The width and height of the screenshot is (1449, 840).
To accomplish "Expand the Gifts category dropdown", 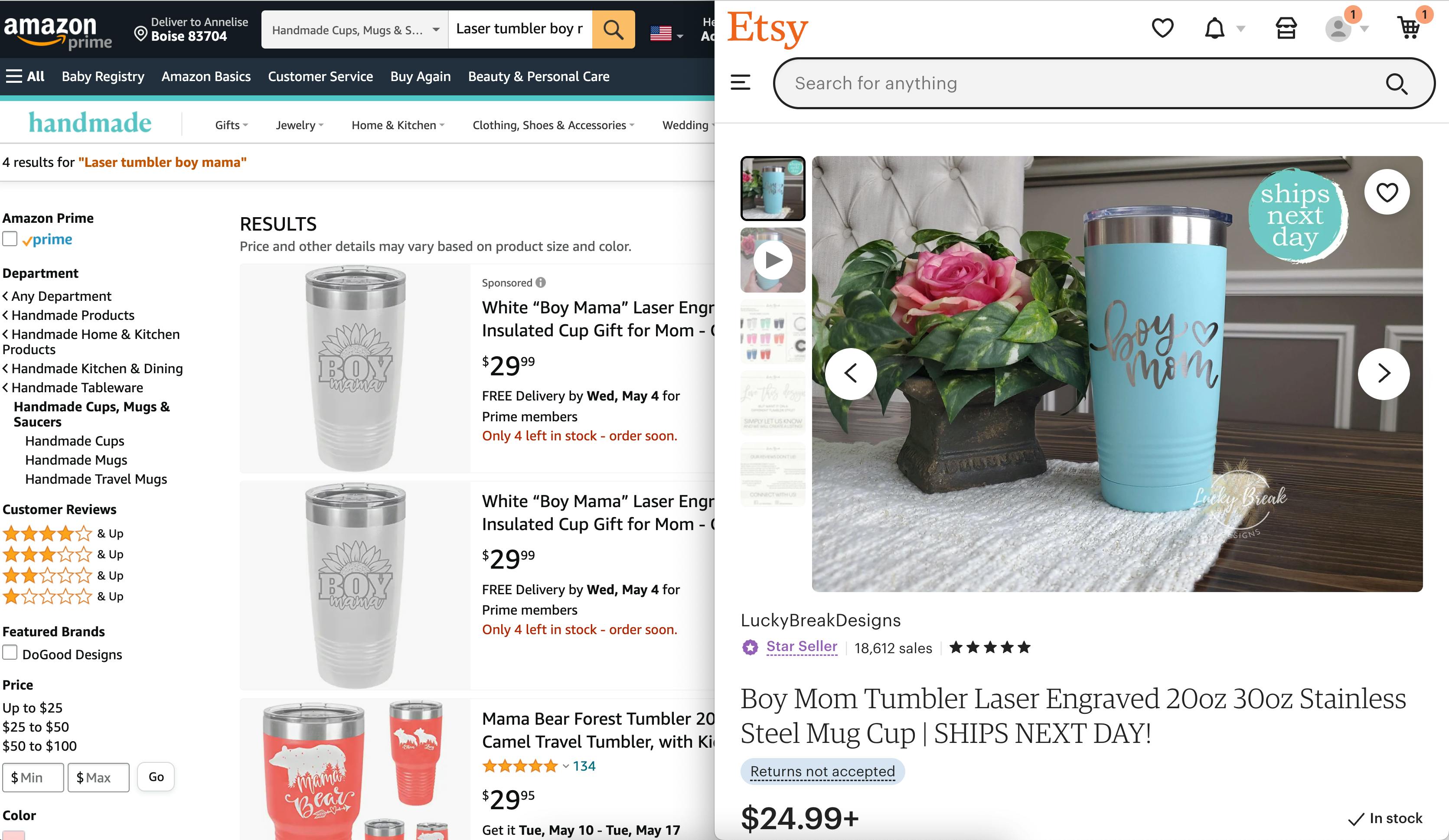I will click(229, 125).
